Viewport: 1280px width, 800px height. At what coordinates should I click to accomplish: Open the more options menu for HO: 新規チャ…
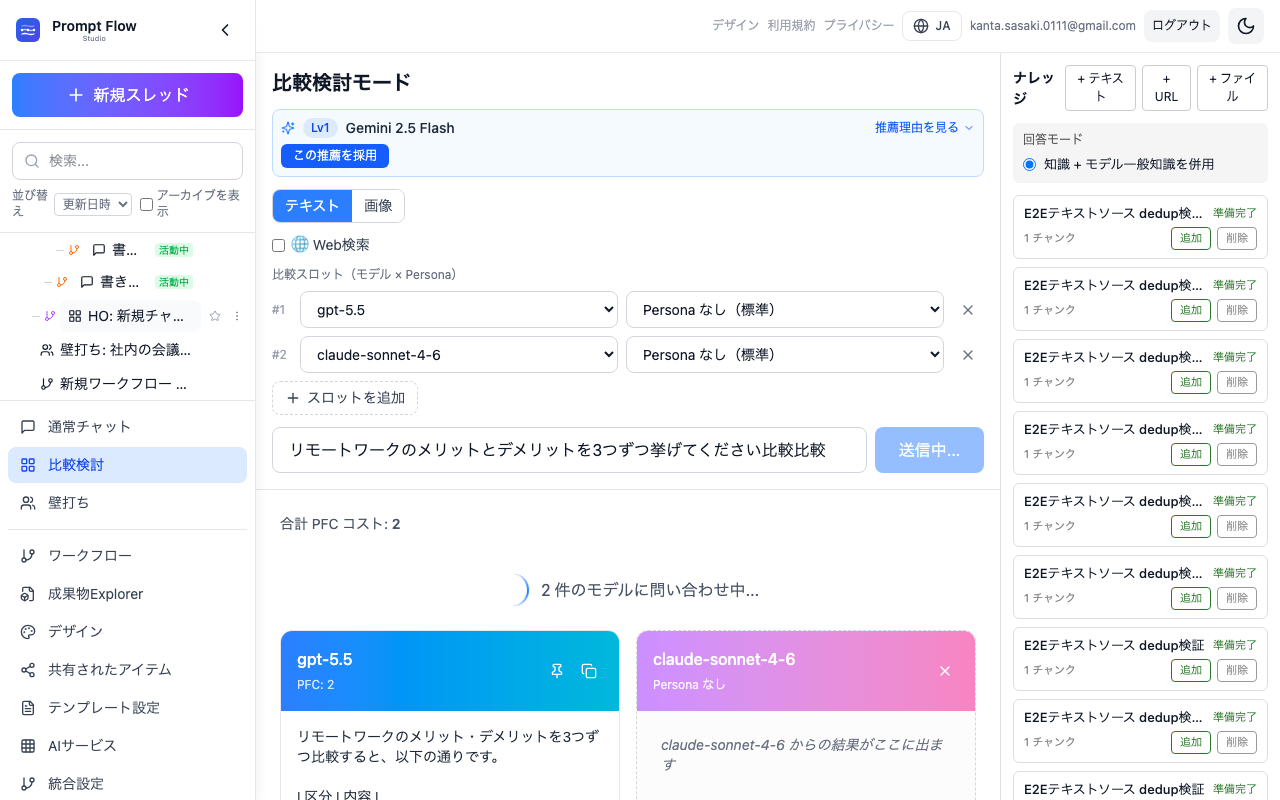tap(237, 316)
